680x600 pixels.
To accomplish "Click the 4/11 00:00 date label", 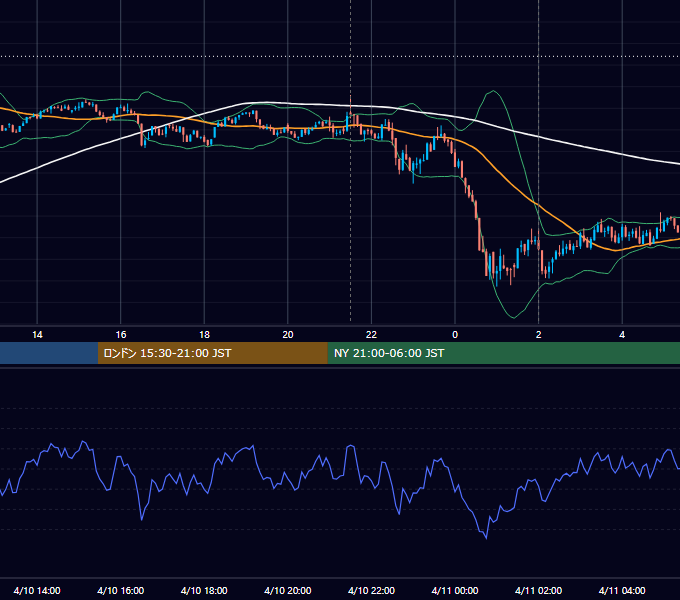I will 455,590.
